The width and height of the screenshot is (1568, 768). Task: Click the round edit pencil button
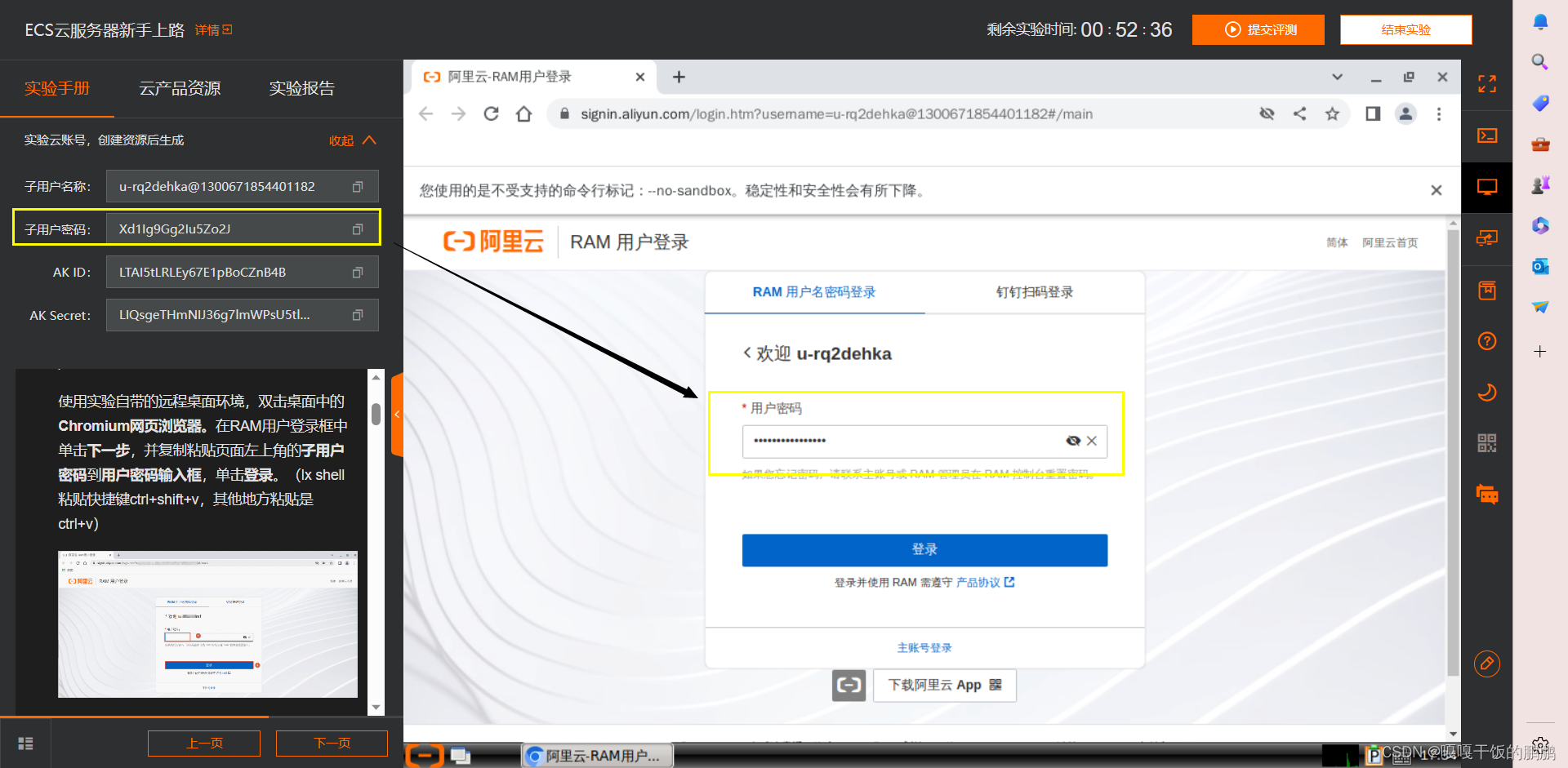tap(1487, 664)
